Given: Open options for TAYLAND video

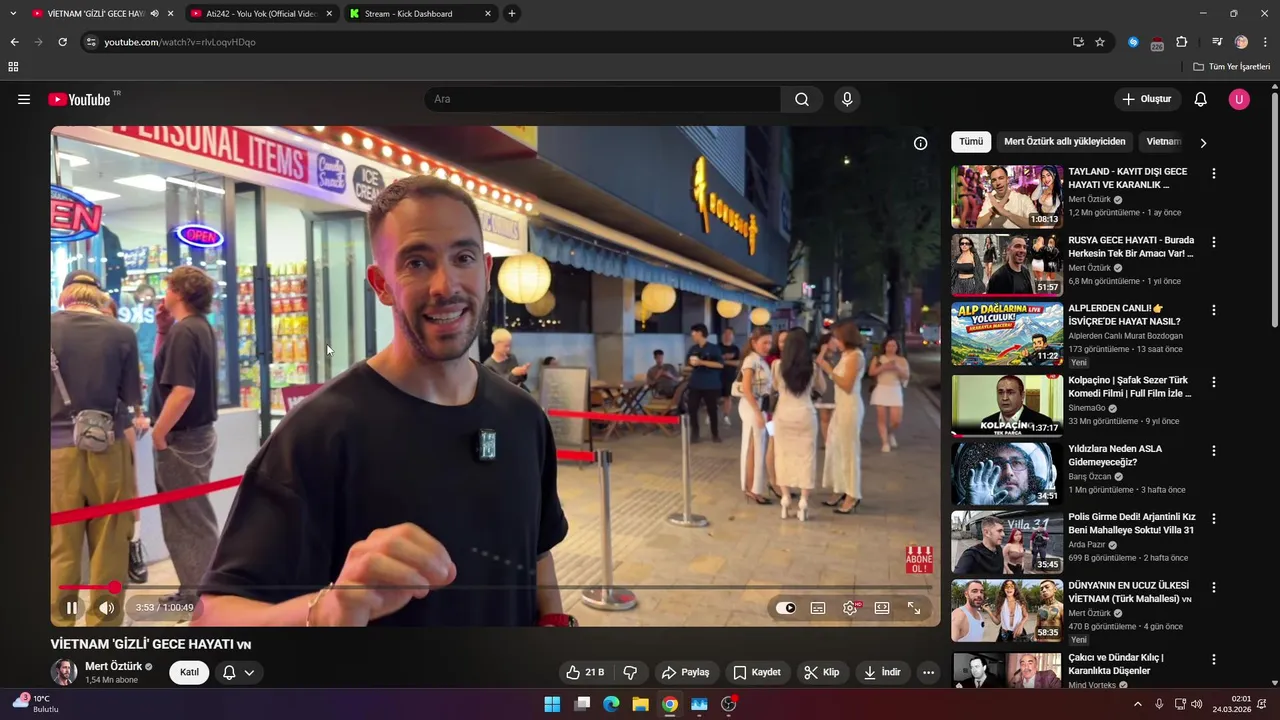Looking at the screenshot, I should coord(1214,173).
